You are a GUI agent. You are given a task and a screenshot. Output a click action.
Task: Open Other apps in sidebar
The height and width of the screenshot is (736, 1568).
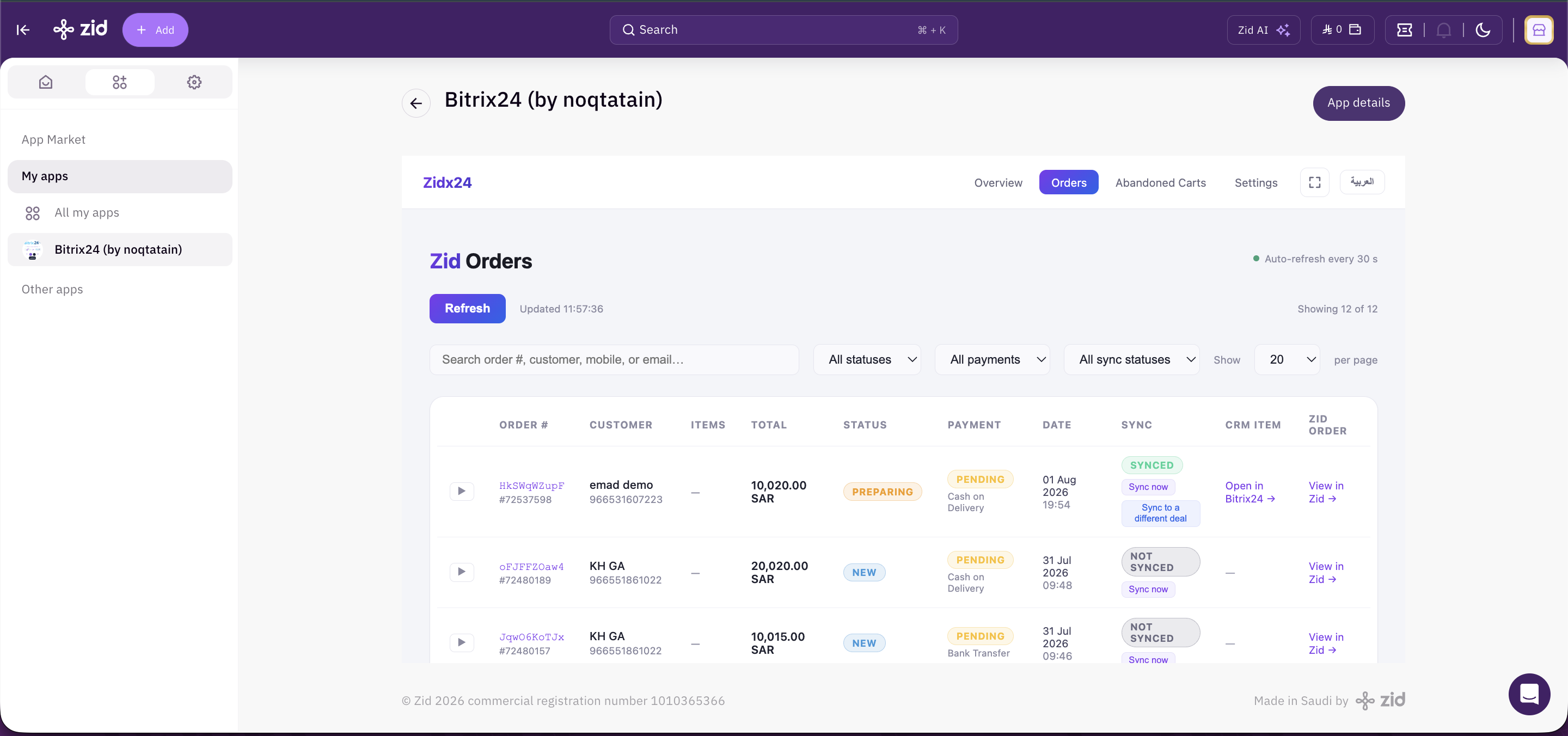click(52, 289)
